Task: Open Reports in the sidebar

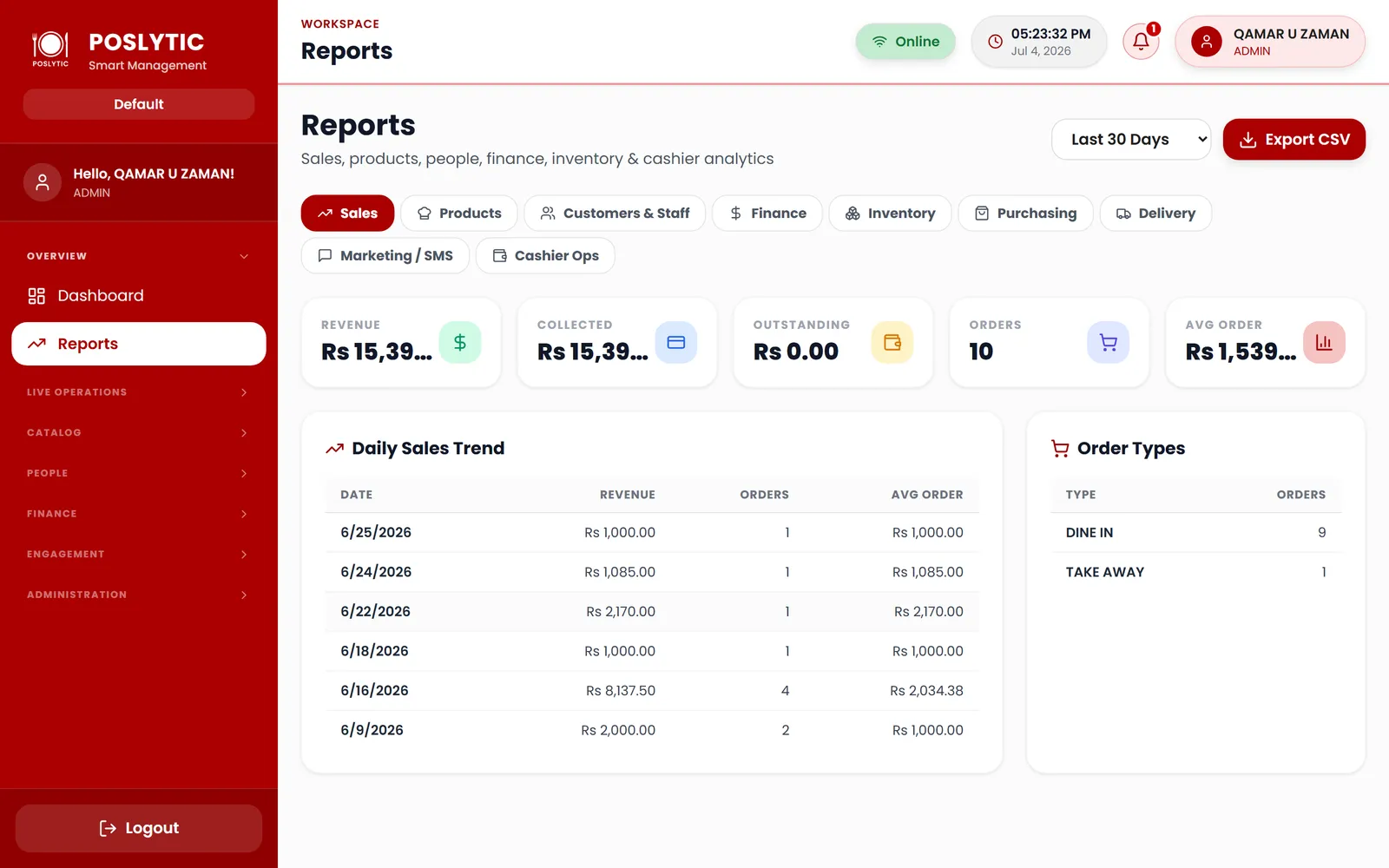Action: (x=139, y=344)
